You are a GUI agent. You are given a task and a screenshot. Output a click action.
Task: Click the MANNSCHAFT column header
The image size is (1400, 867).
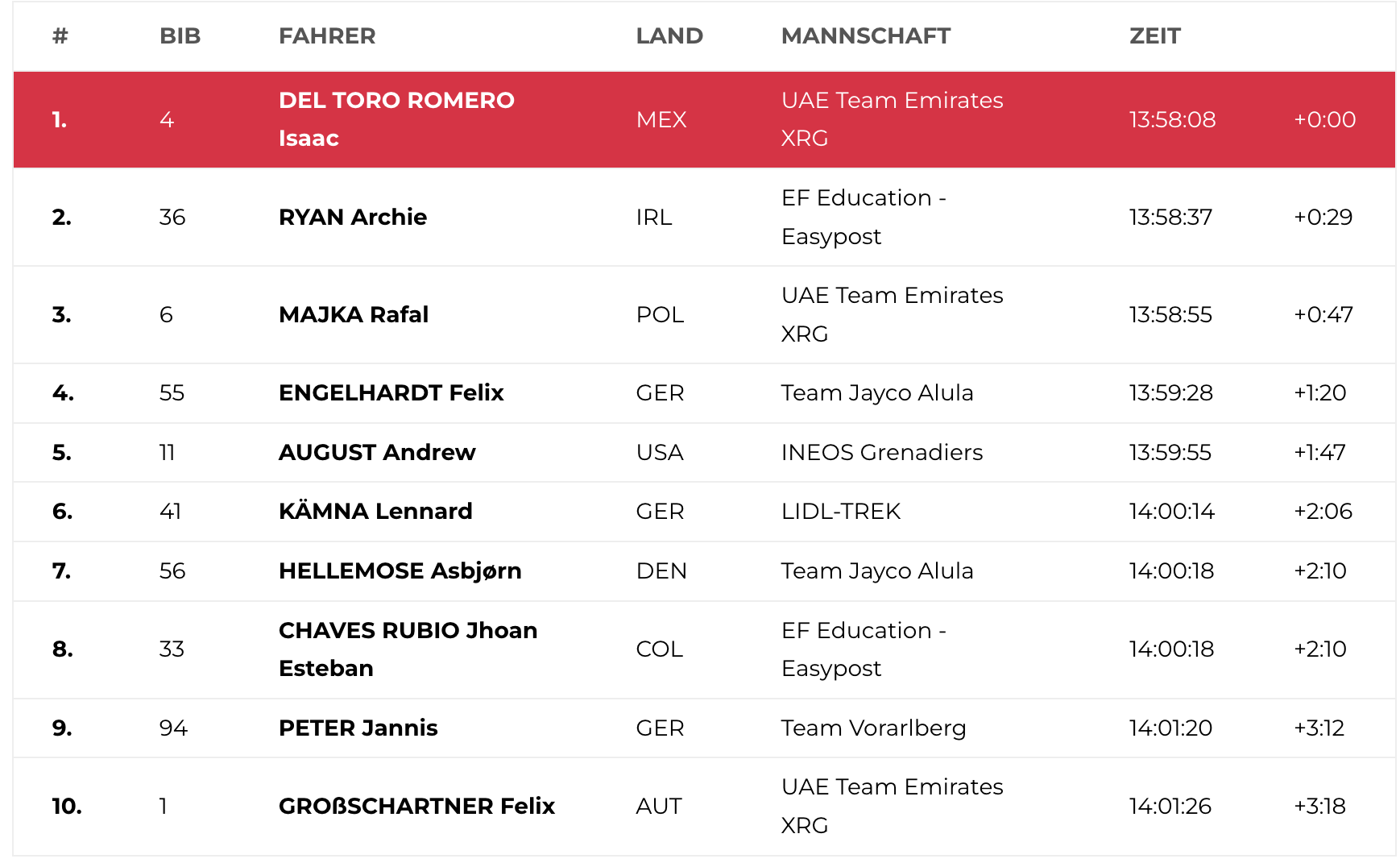coord(865,36)
